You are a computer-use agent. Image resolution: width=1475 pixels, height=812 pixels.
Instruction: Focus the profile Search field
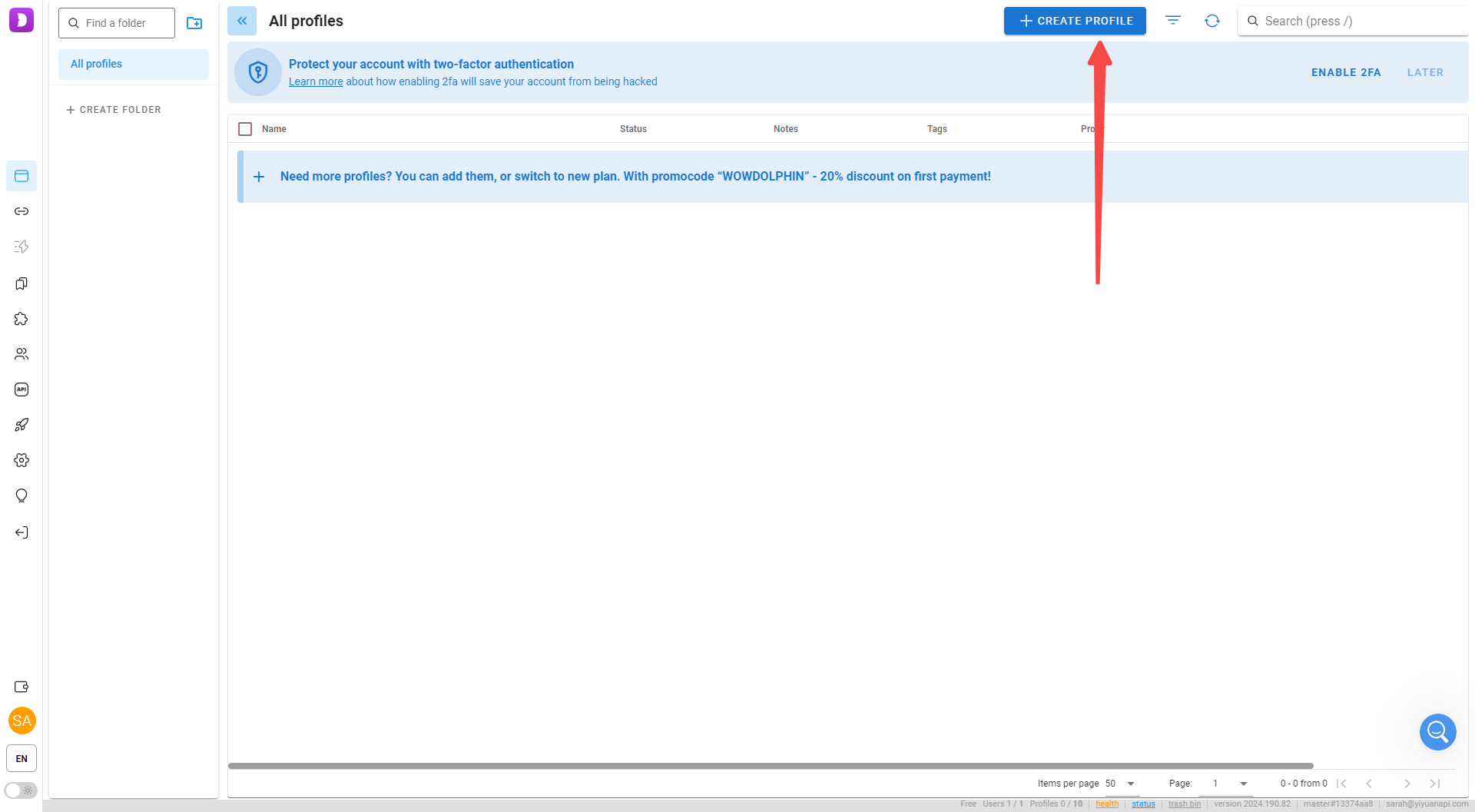pyautogui.click(x=1354, y=21)
